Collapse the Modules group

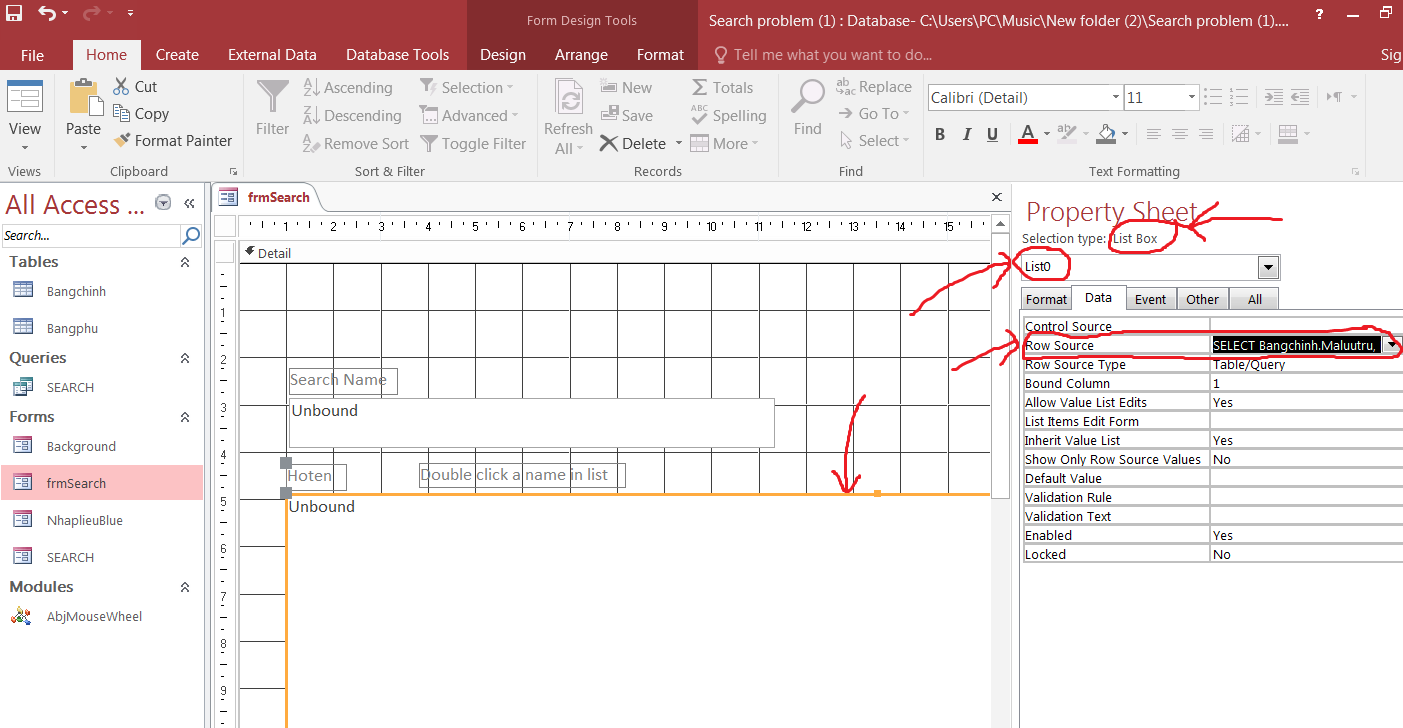pos(185,587)
